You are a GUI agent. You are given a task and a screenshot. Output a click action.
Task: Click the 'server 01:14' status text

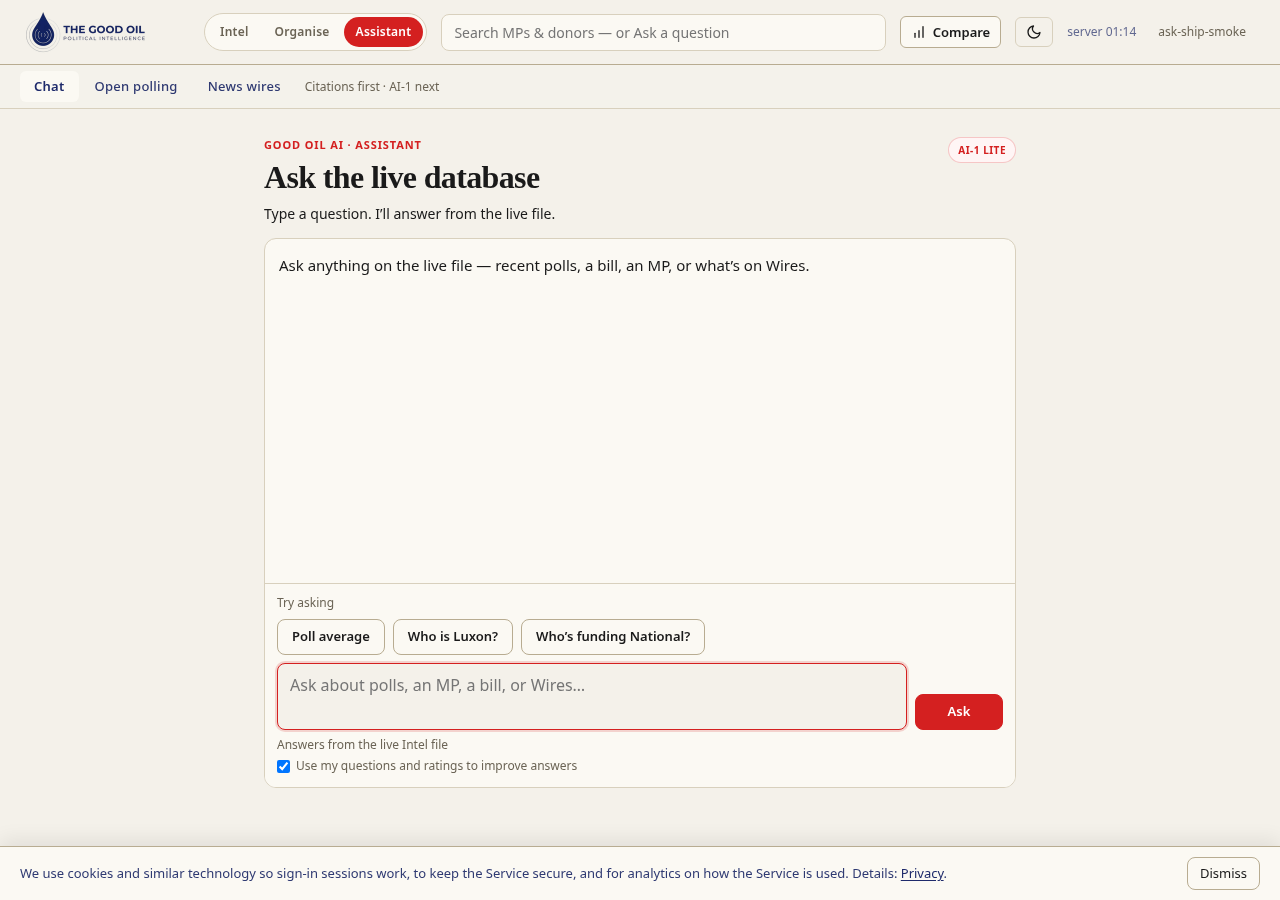pos(1102,32)
